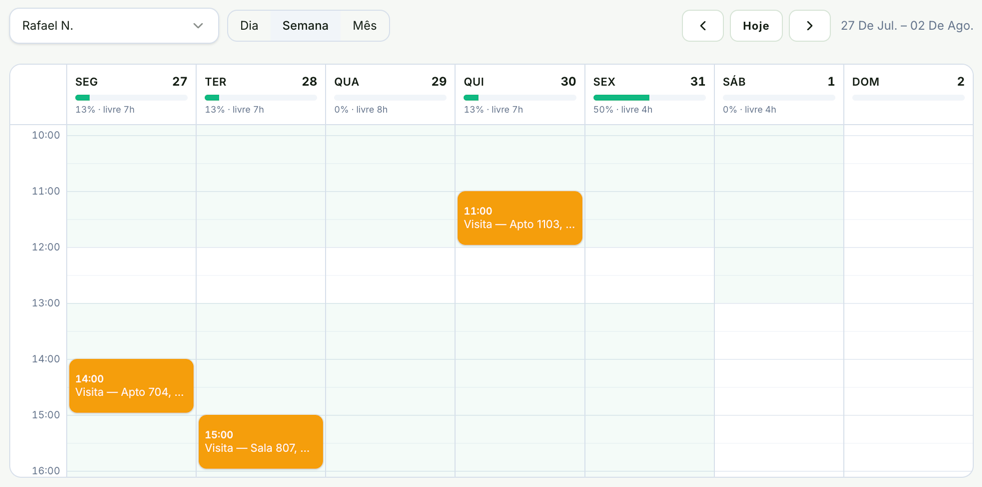Go to previous week with left arrow
This screenshot has height=487, width=982.
[703, 26]
